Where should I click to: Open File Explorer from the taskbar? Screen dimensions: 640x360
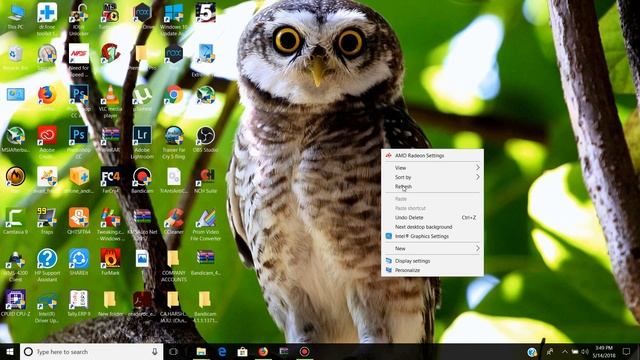click(x=201, y=351)
